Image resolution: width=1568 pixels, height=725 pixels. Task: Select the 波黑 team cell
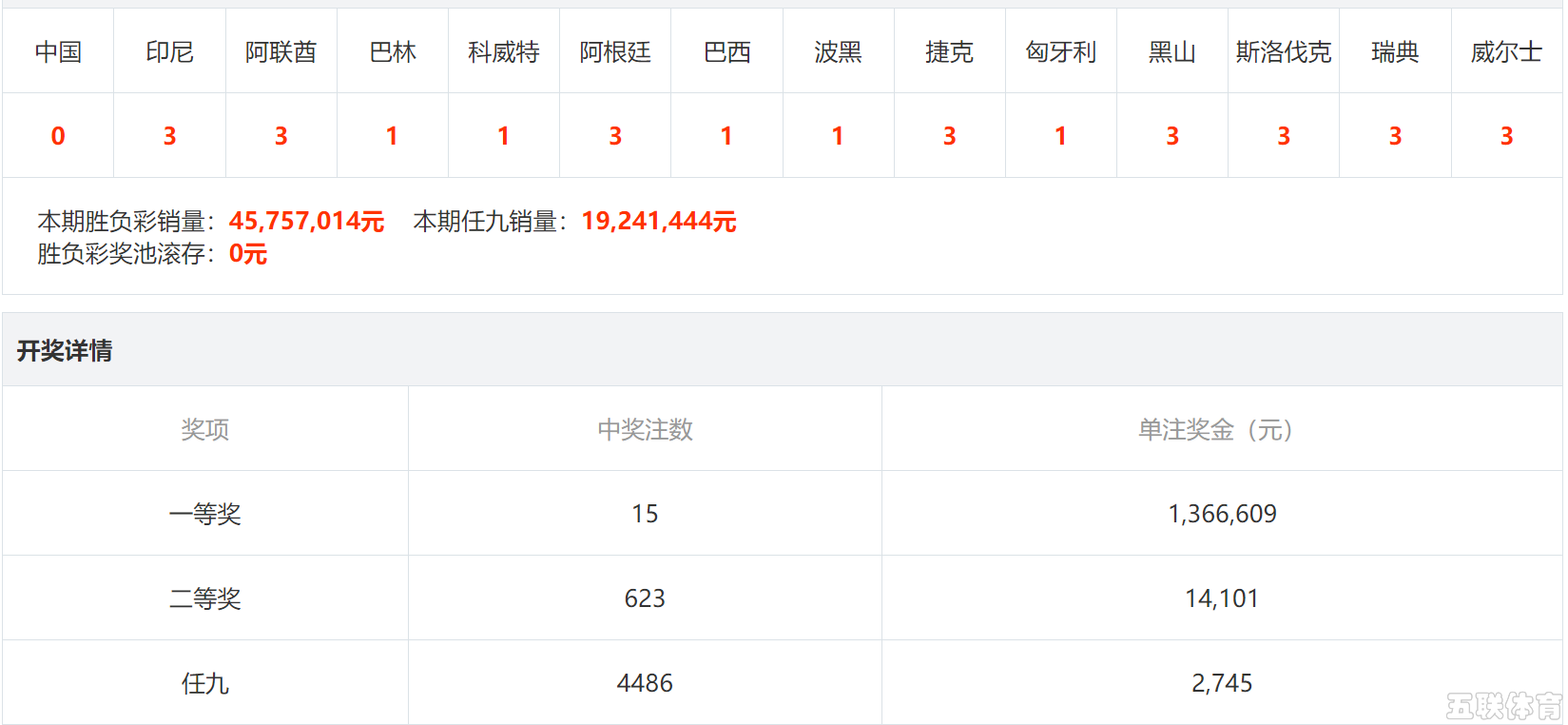(x=838, y=51)
